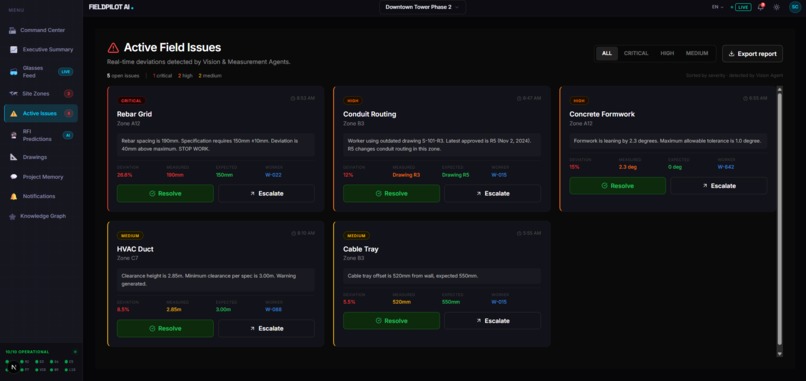Open Project Memory menu item

point(41,177)
